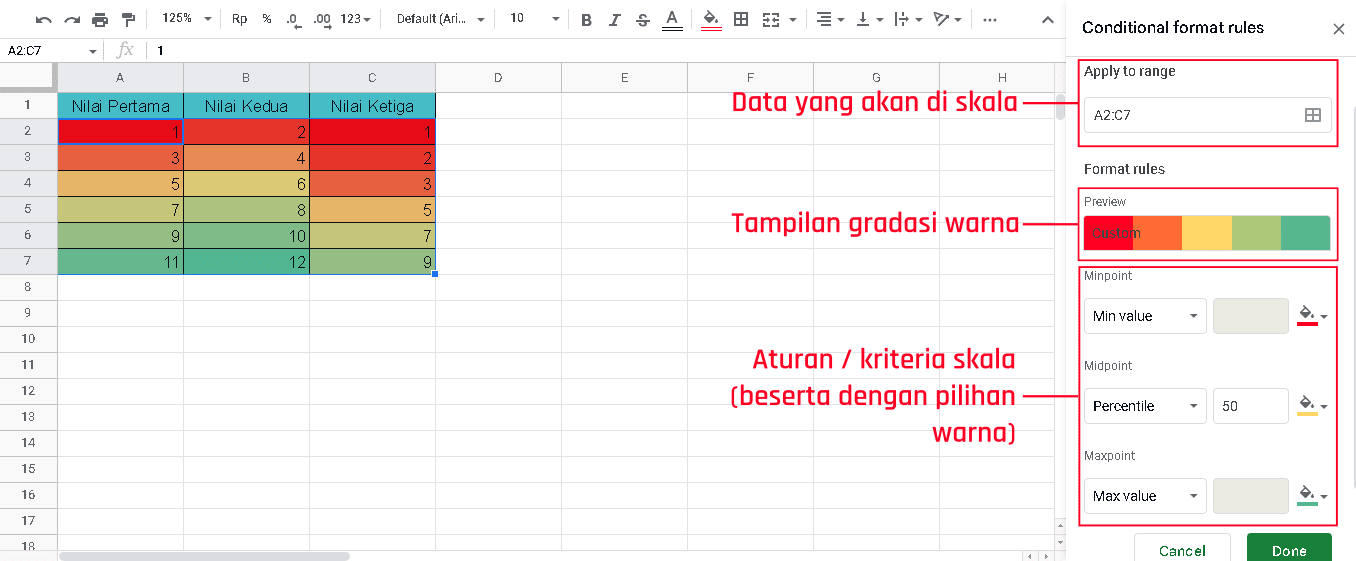This screenshot has width=1356, height=561.
Task: Select cell Nilai Pertama
Action: click(120, 106)
